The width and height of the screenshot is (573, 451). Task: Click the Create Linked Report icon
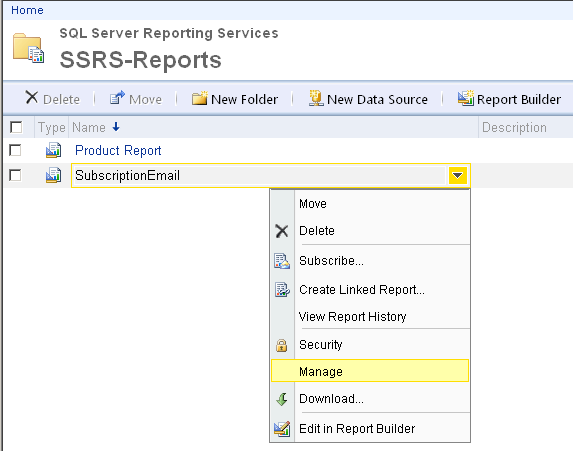tap(282, 290)
